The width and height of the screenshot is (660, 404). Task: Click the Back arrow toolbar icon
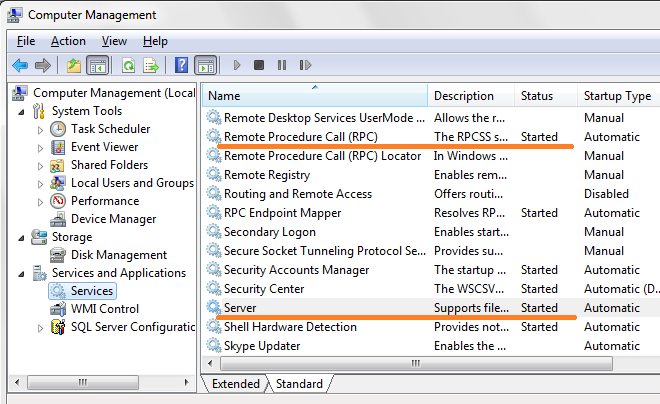click(x=19, y=66)
